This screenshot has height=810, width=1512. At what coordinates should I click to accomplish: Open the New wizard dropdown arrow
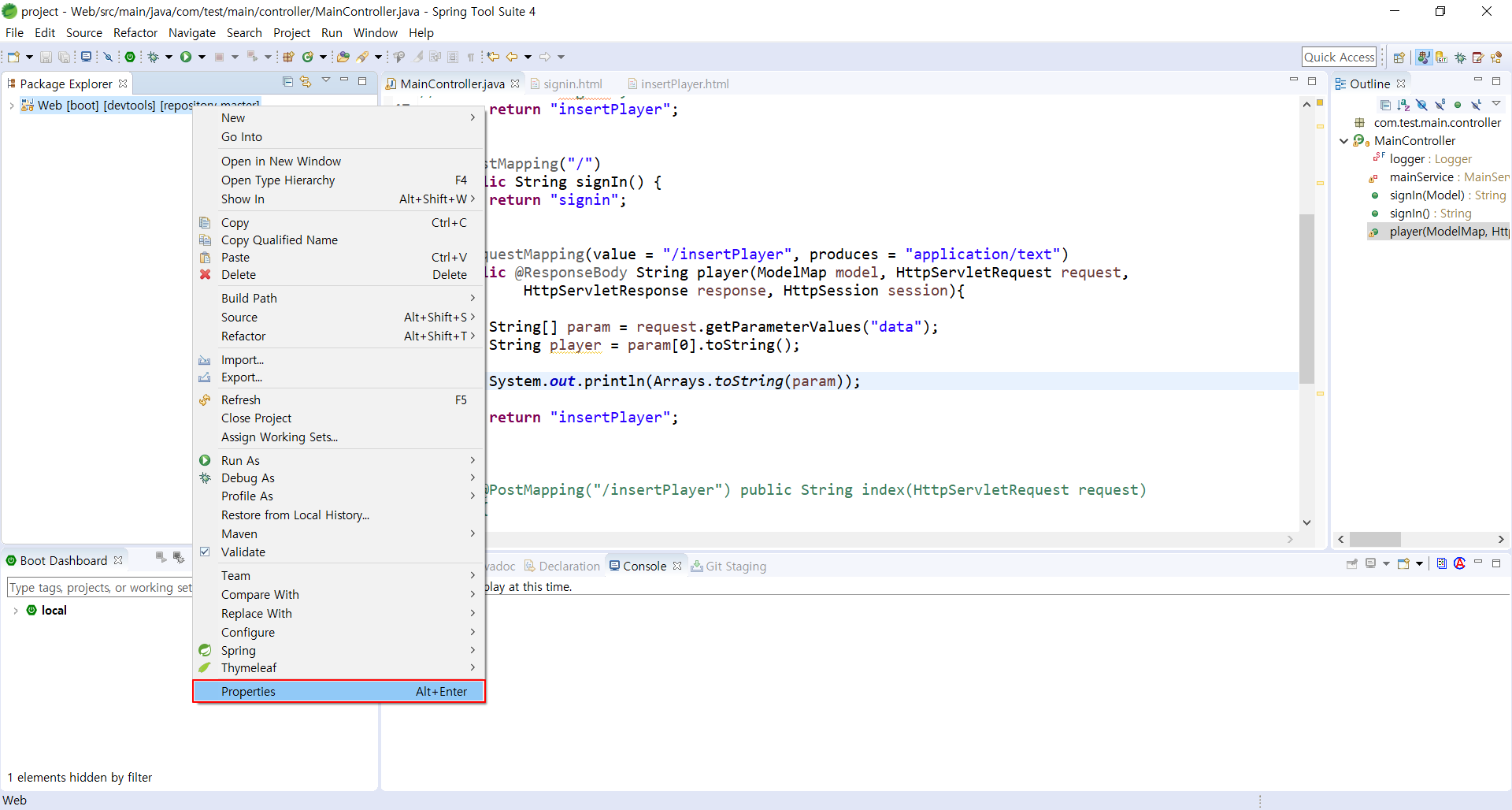29,57
